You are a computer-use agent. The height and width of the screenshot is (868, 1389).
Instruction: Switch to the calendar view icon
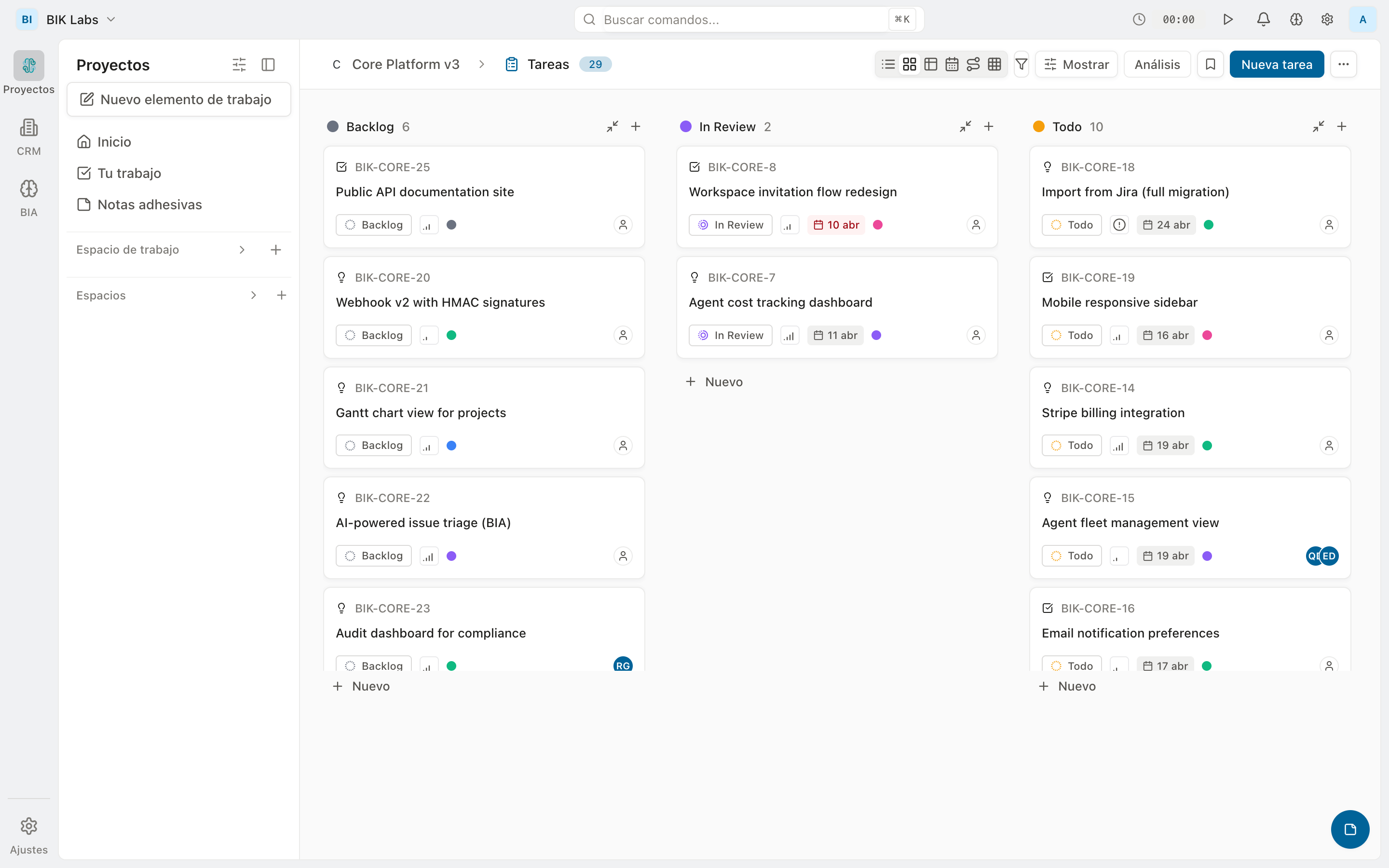pos(952,64)
